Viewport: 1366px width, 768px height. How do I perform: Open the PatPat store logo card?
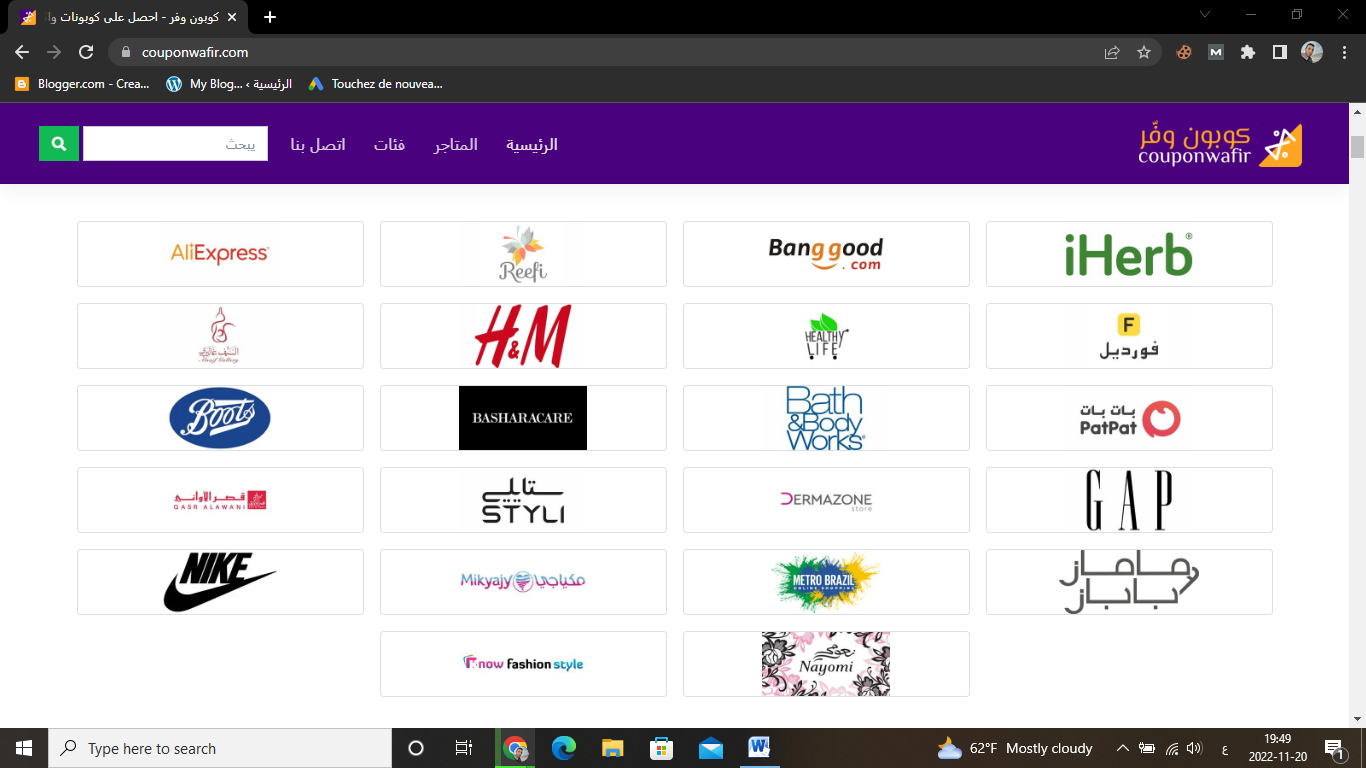point(1129,418)
